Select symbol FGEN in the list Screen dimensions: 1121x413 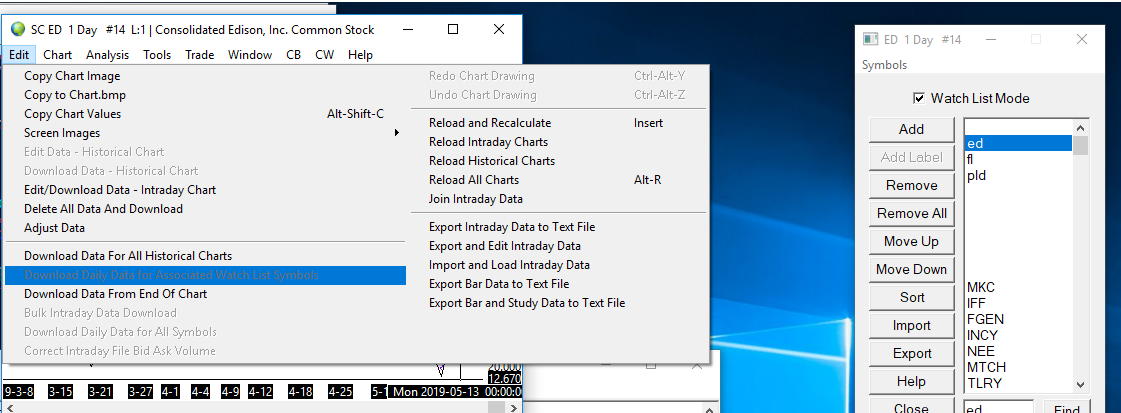(x=1018, y=319)
